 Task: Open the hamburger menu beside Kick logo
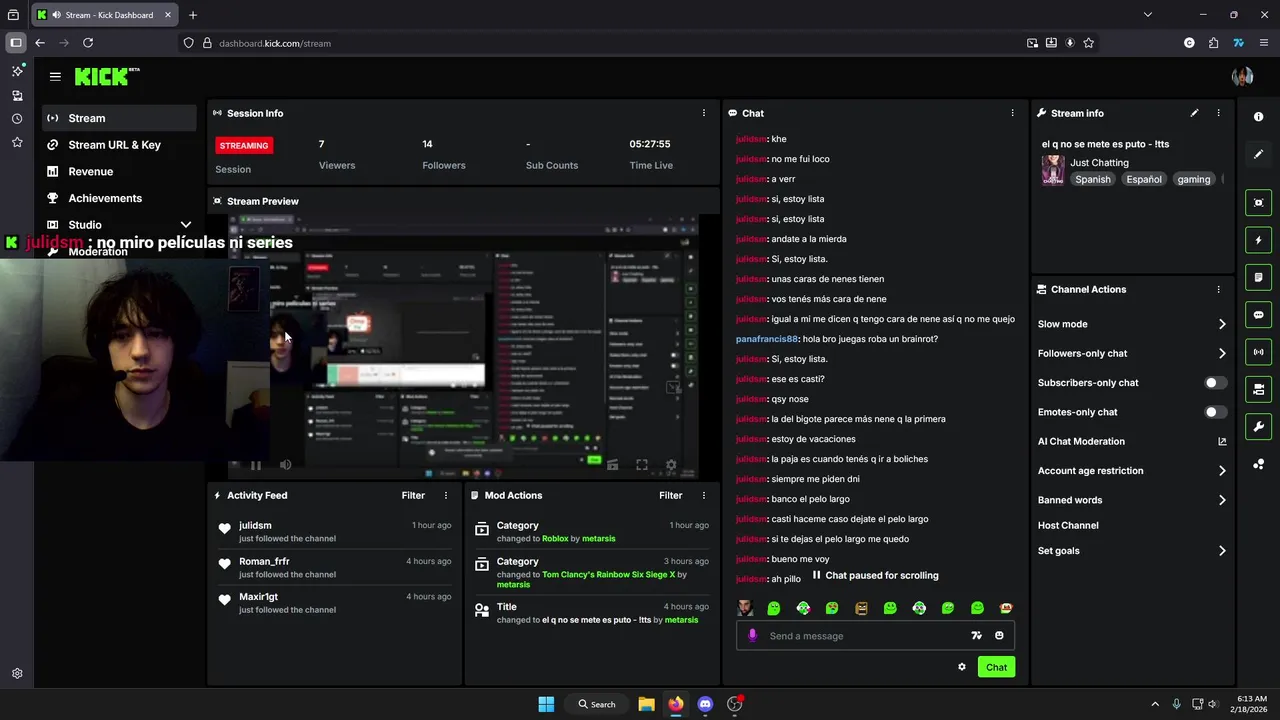tap(55, 76)
